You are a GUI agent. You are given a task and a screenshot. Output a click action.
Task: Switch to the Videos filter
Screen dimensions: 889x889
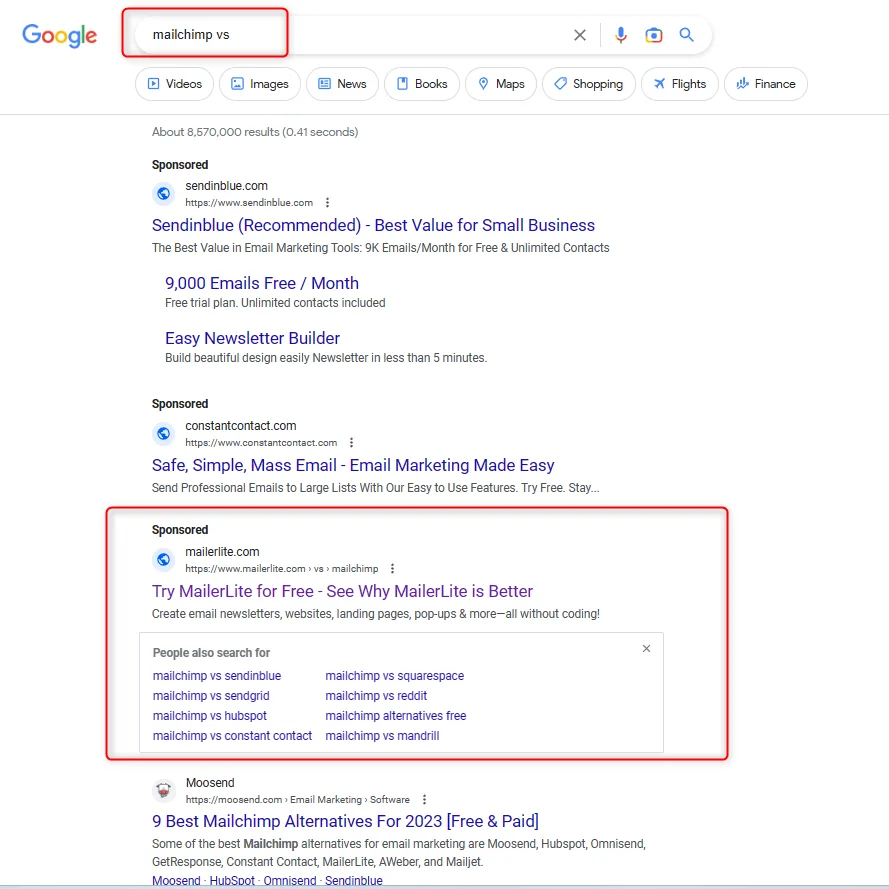point(175,84)
